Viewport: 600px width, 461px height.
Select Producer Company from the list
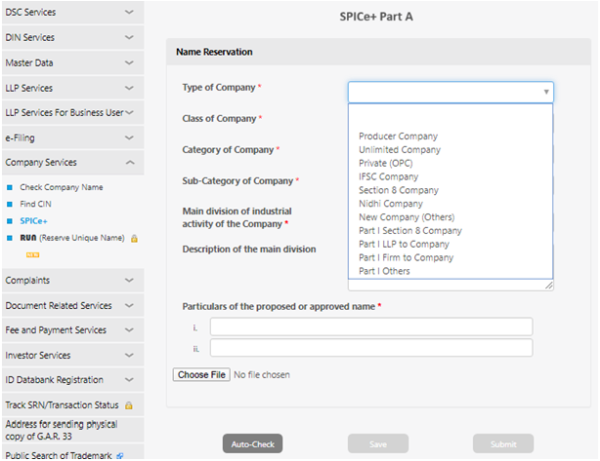point(397,136)
